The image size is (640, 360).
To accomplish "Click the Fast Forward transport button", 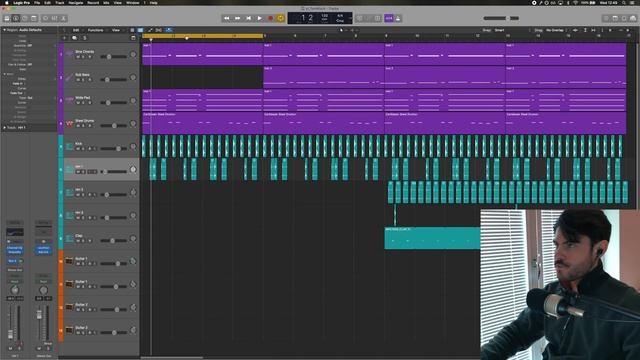I will (237, 18).
